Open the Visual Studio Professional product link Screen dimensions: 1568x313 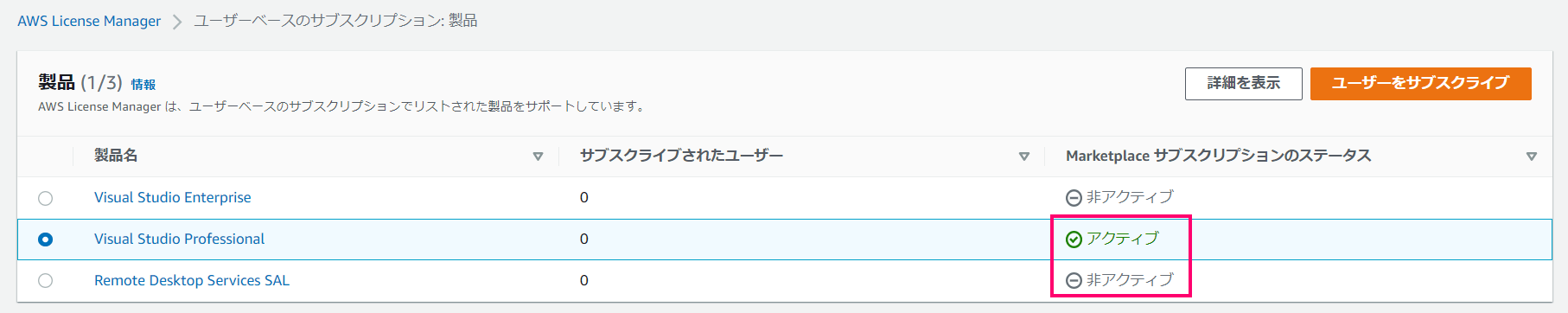pos(180,239)
